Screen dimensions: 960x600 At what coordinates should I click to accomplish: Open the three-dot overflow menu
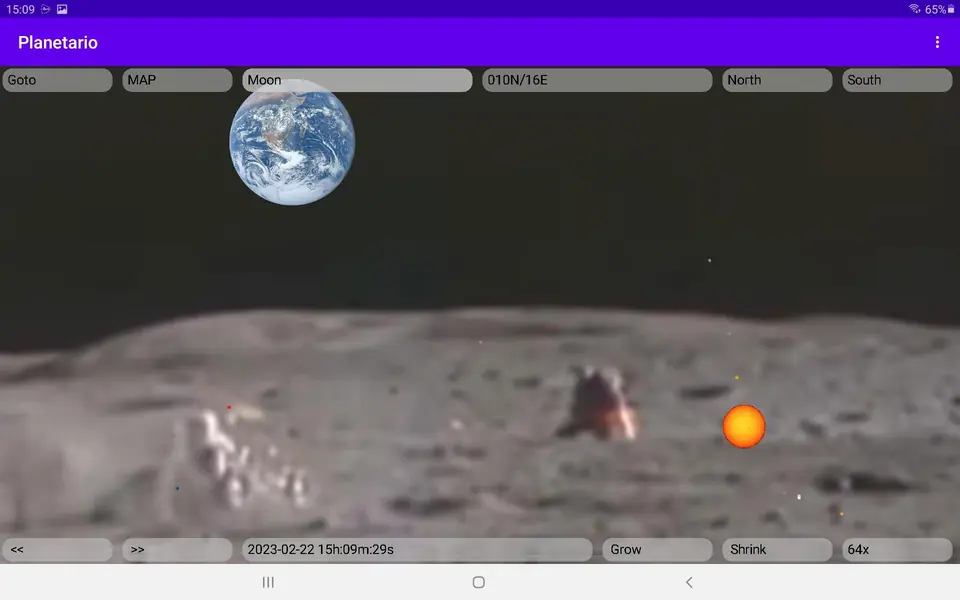click(937, 42)
